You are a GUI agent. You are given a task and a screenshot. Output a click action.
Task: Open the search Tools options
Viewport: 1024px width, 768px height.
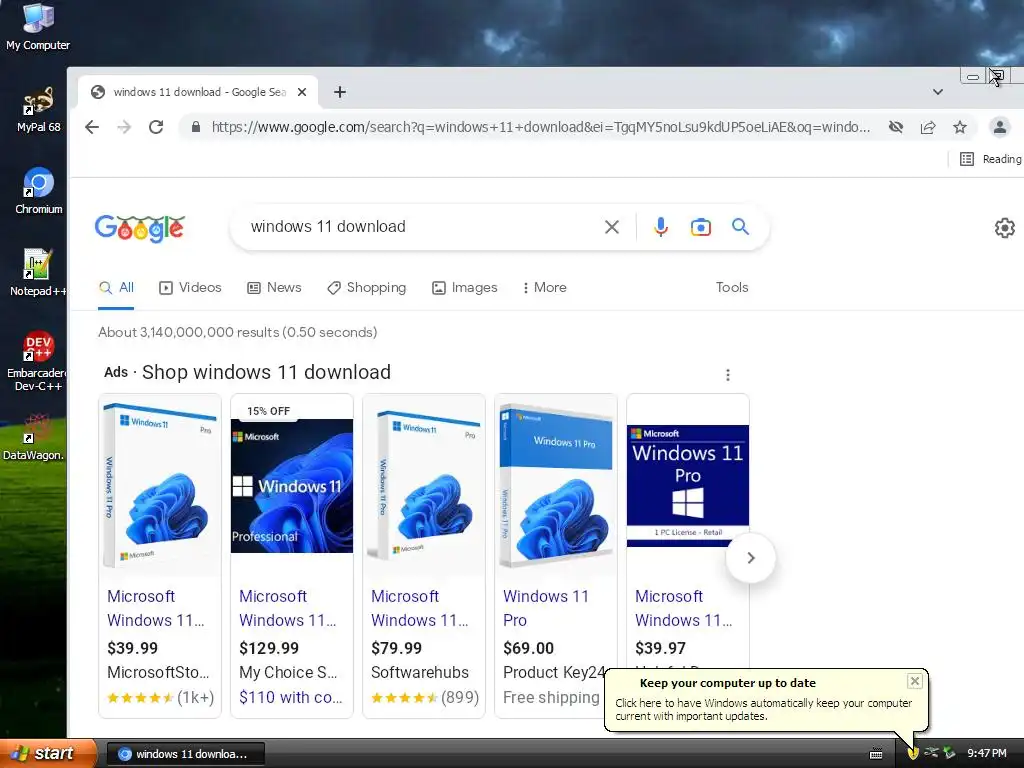(x=731, y=287)
